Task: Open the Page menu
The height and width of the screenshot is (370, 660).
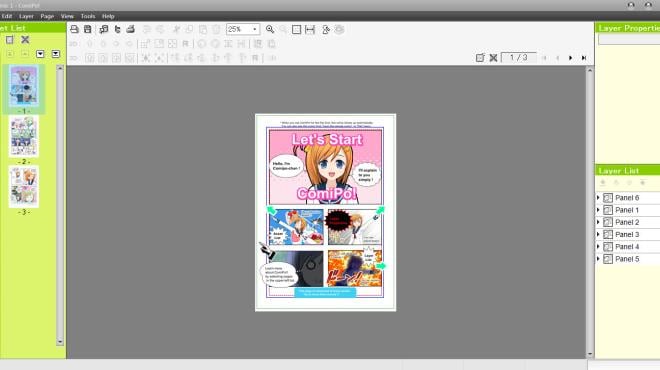Action: click(47, 16)
